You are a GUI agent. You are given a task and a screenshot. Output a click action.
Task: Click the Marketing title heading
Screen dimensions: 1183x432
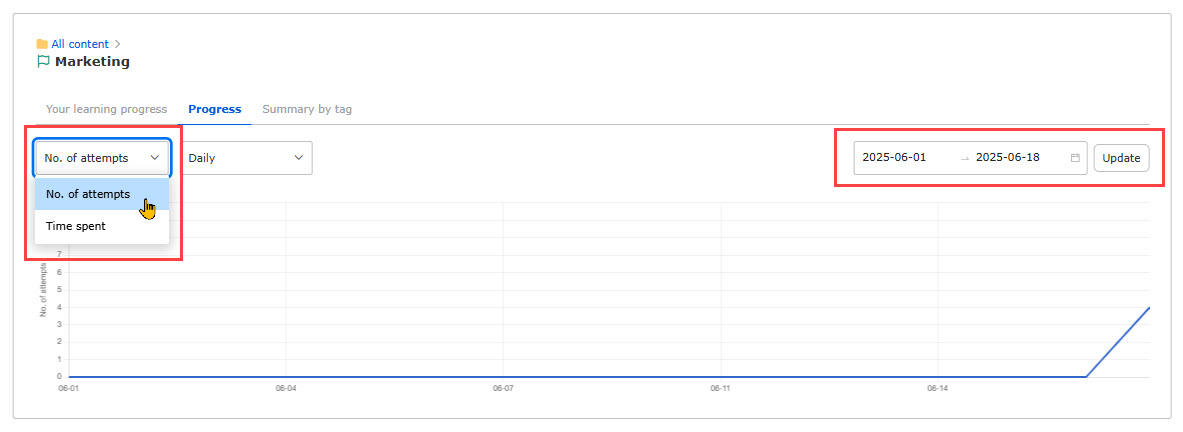click(x=92, y=62)
